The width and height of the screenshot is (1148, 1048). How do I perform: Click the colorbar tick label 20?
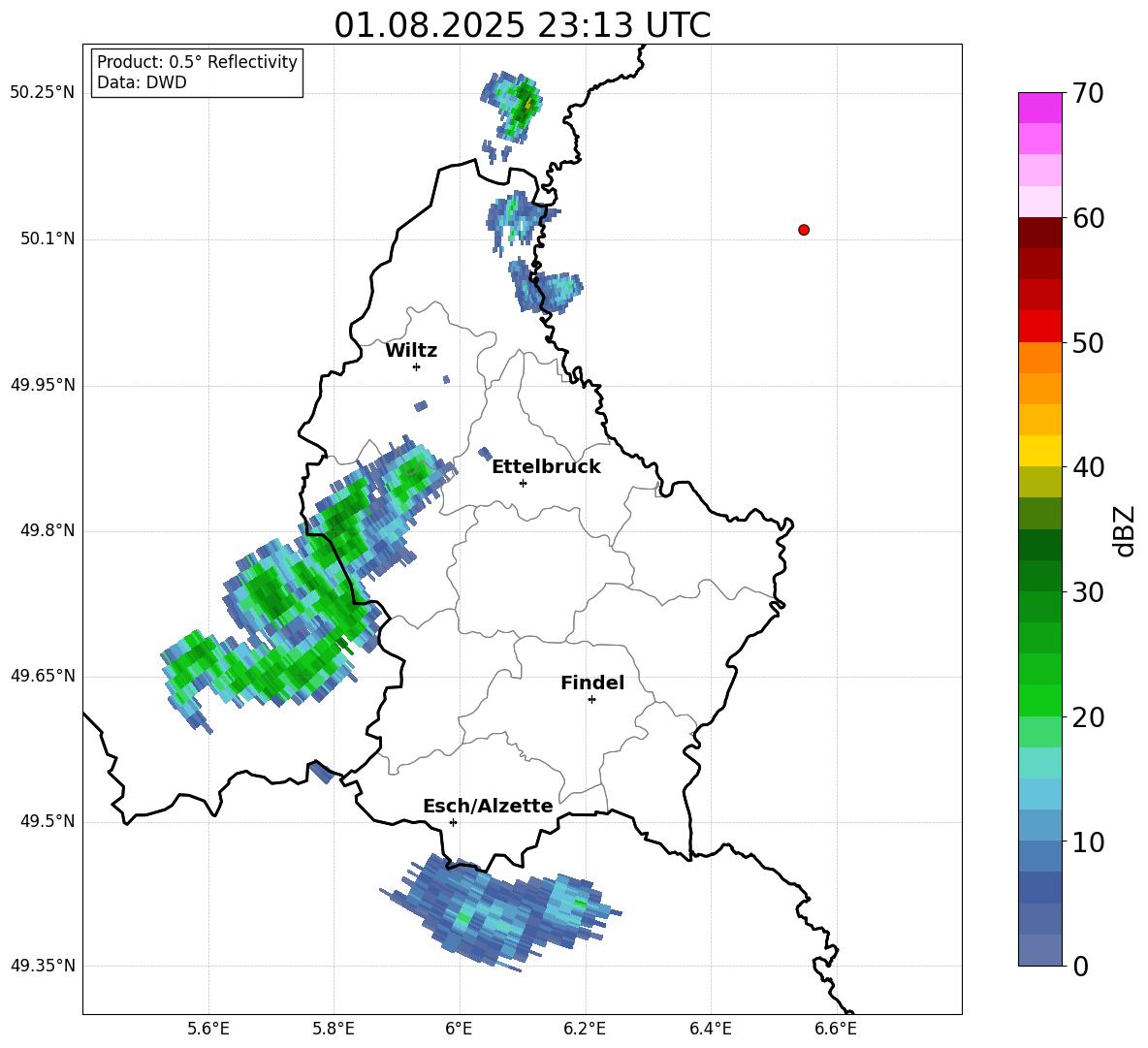click(x=1088, y=717)
